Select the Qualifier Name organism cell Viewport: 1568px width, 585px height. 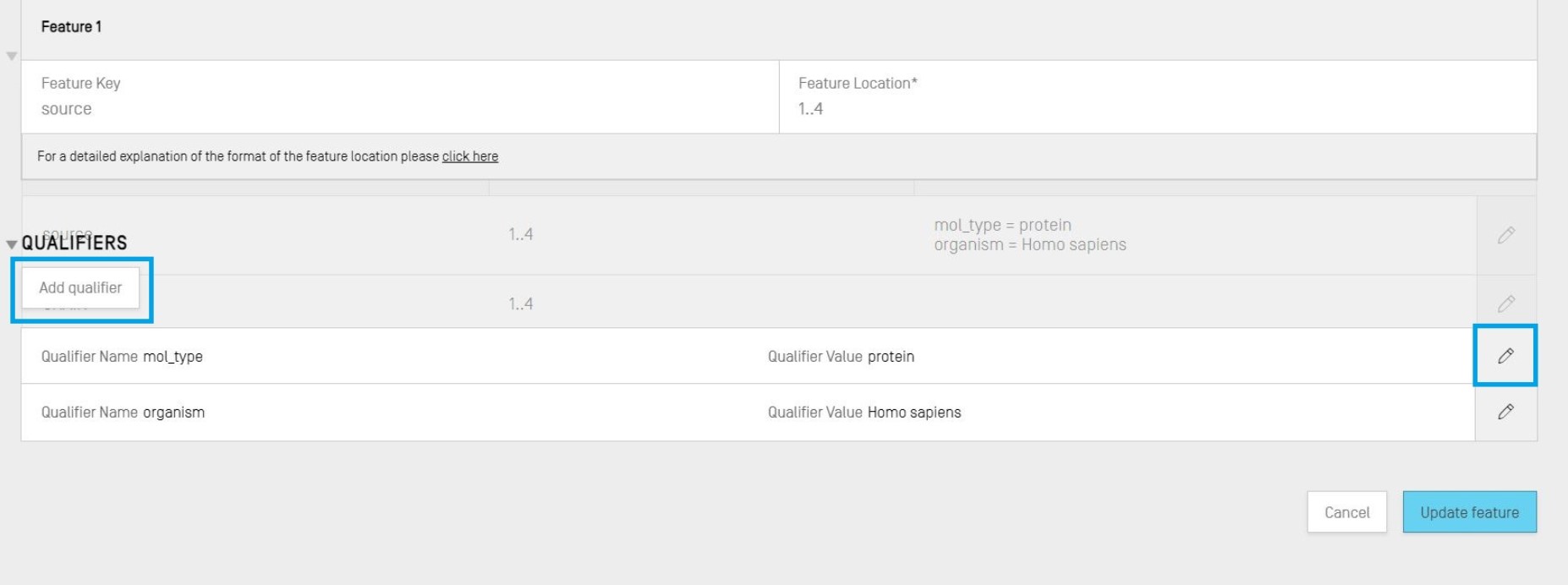pyautogui.click(x=173, y=413)
